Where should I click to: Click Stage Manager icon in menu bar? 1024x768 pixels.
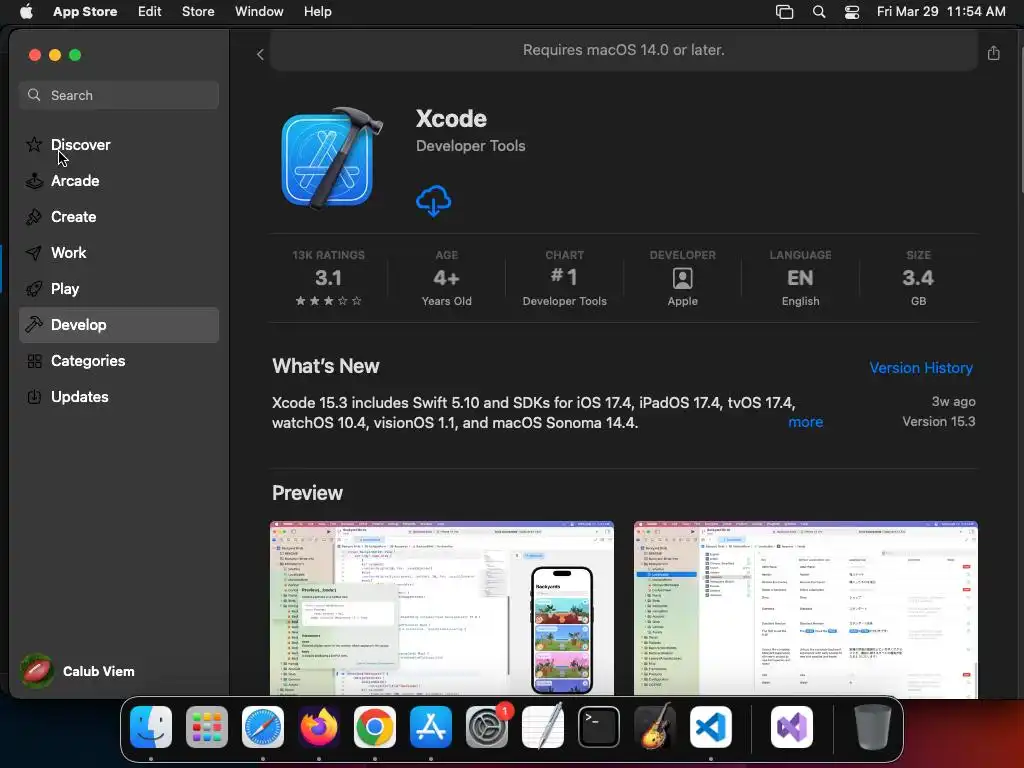click(784, 12)
